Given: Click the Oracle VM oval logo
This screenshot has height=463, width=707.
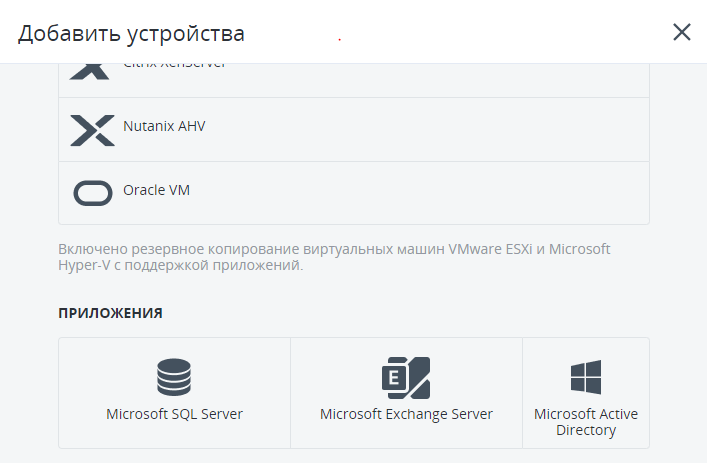Looking at the screenshot, I should tap(92, 192).
